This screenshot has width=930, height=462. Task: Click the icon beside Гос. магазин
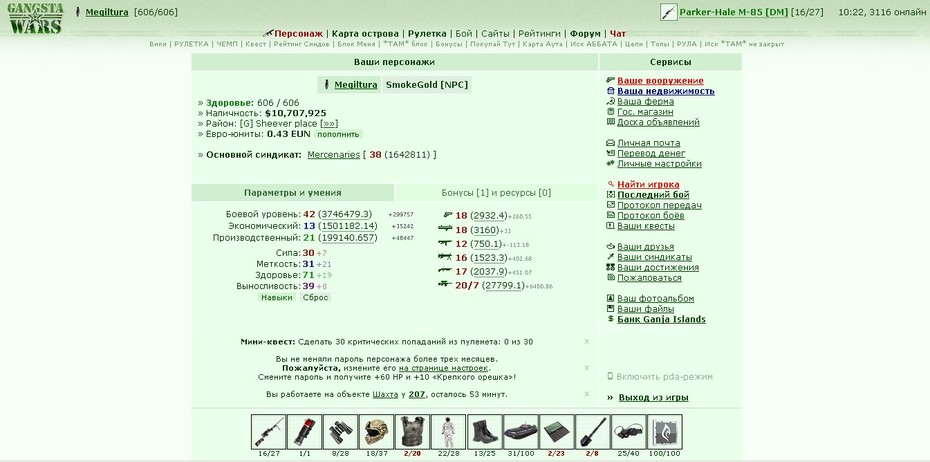coord(611,111)
